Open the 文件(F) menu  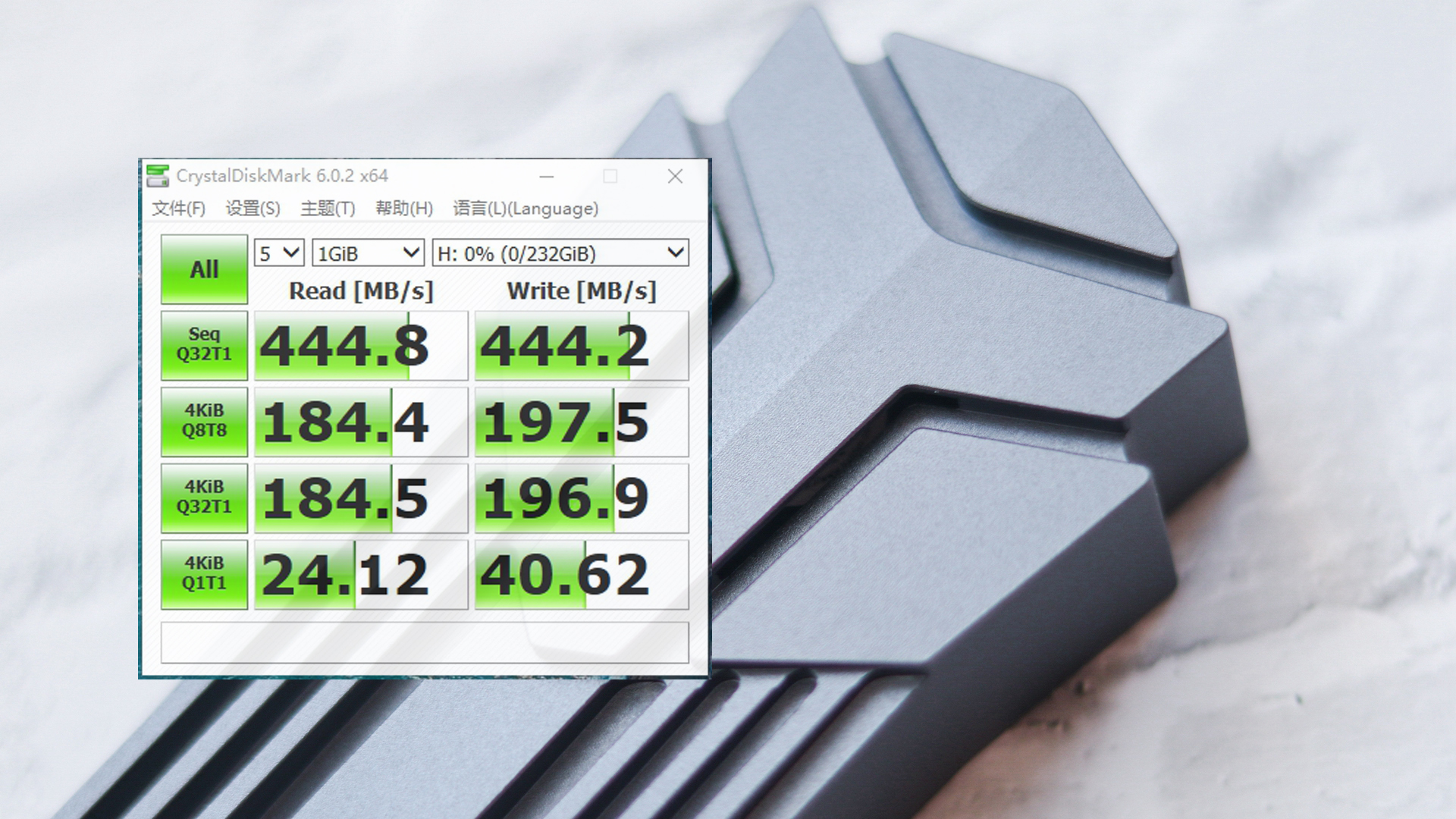(178, 209)
